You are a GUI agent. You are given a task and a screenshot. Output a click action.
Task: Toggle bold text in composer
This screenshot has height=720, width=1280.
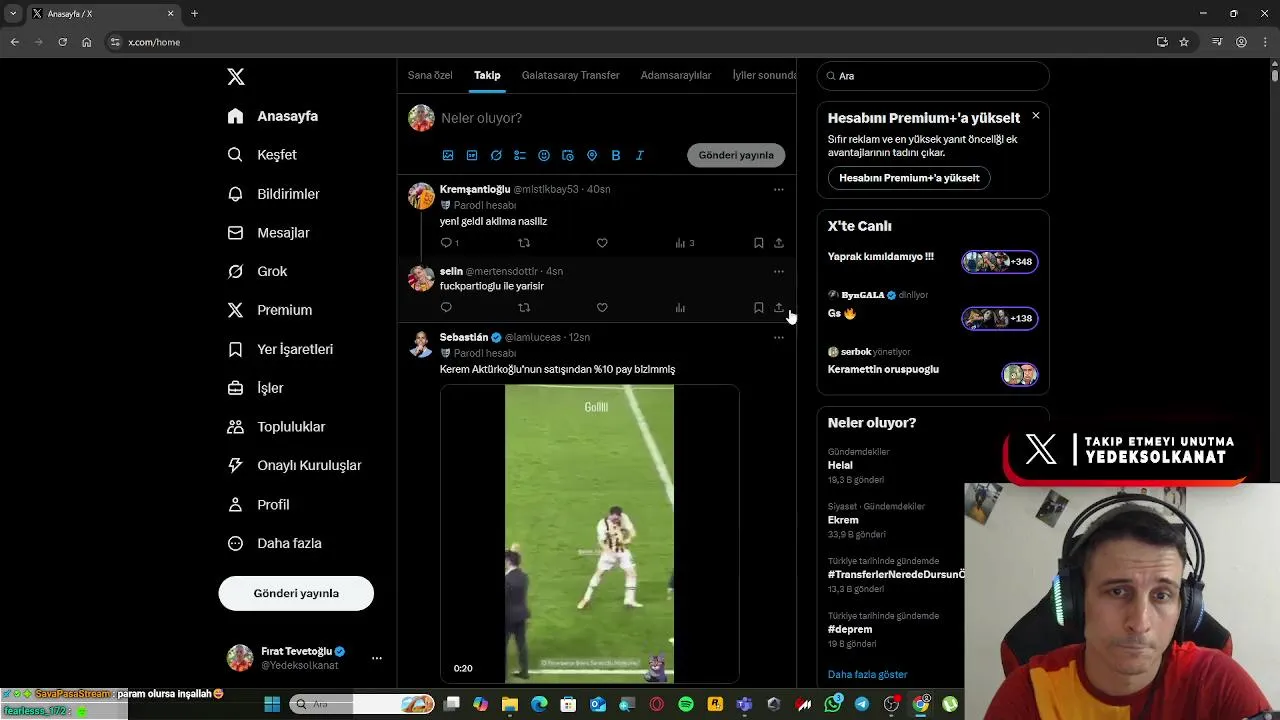click(616, 155)
